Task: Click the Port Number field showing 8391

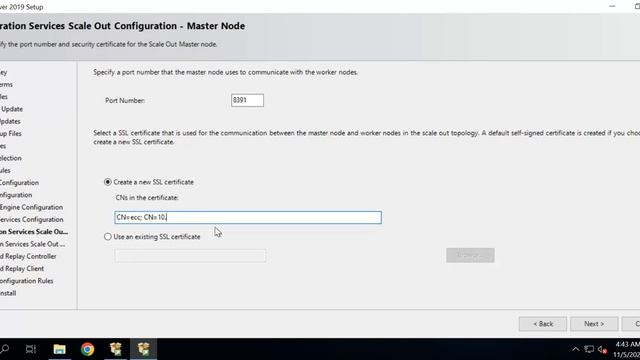Action: (x=247, y=100)
